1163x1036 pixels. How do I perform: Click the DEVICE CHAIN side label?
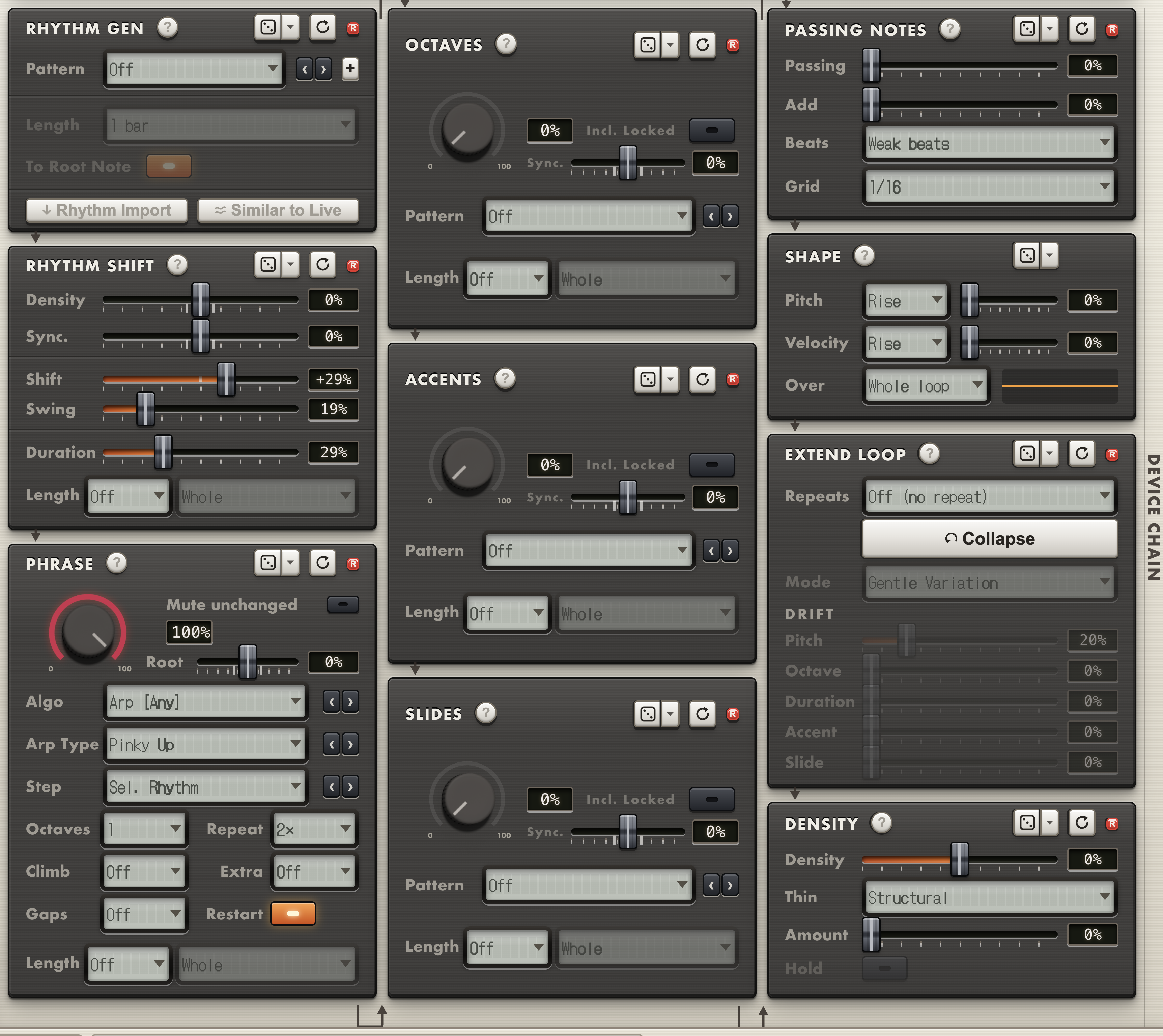(x=1153, y=517)
